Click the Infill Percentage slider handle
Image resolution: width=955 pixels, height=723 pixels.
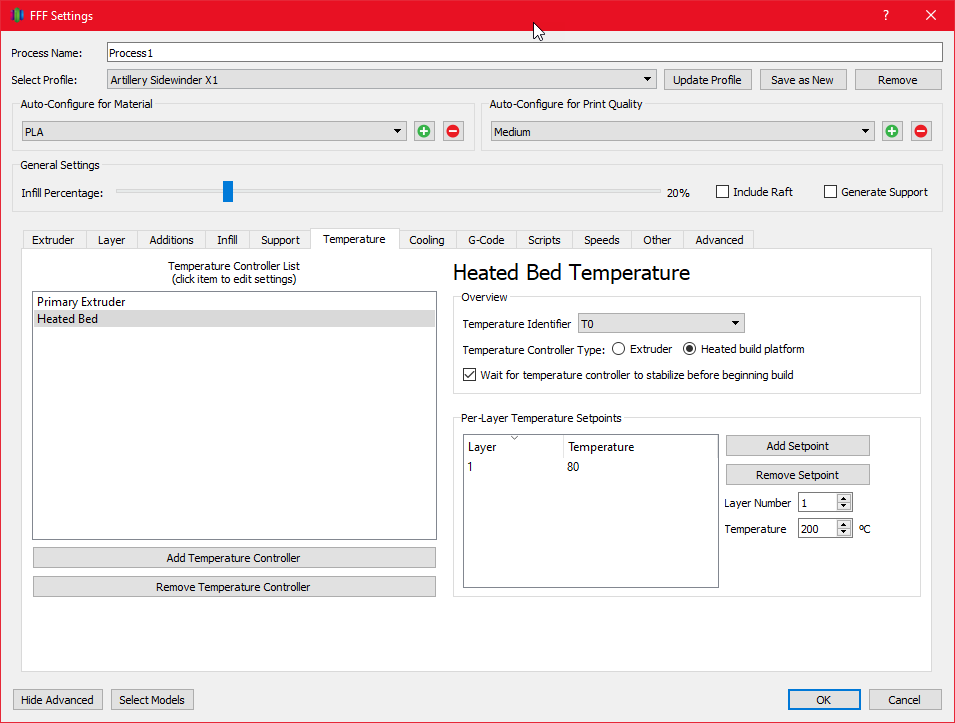coord(228,191)
